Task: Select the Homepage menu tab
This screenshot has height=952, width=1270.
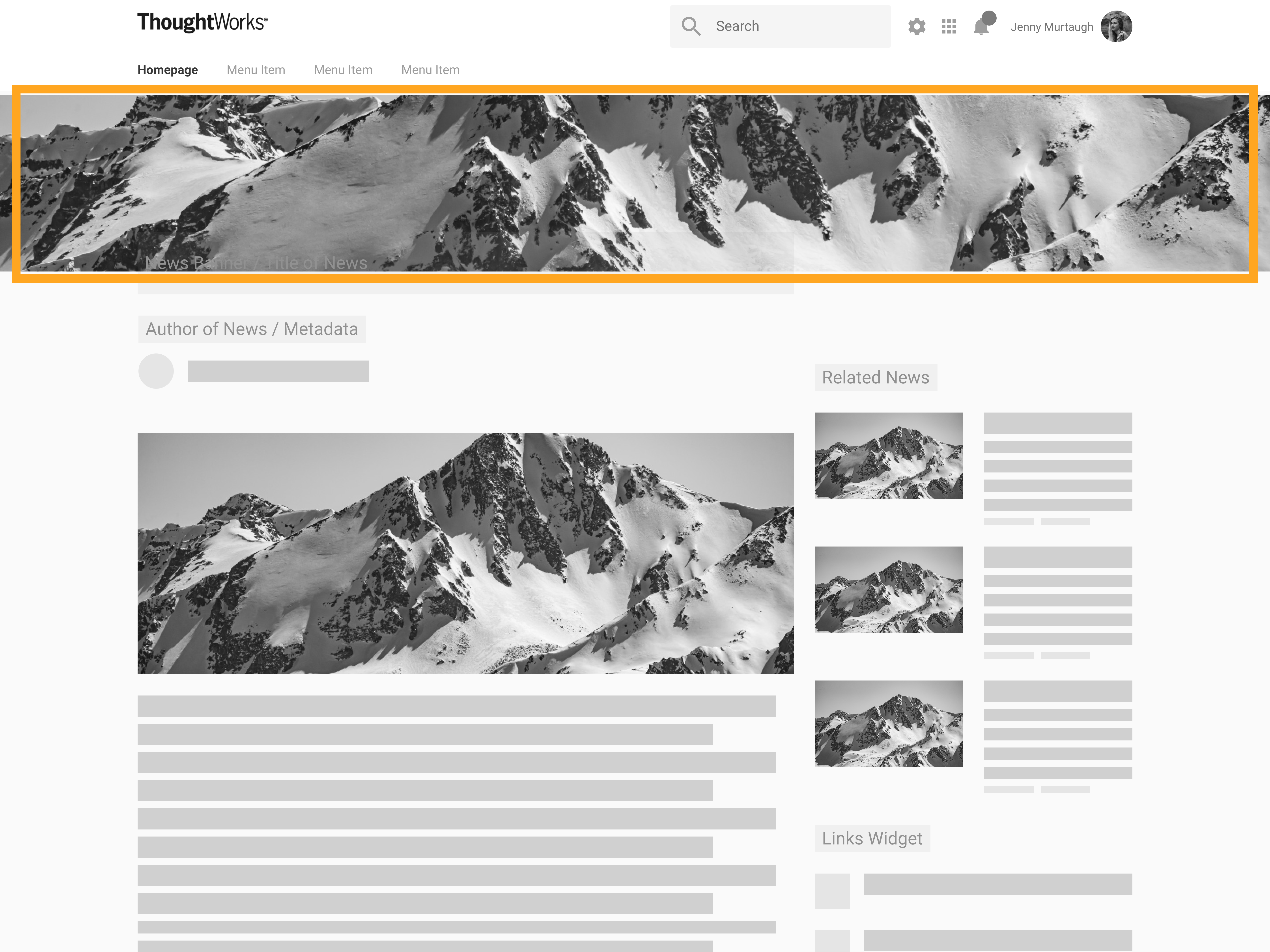Action: point(168,70)
